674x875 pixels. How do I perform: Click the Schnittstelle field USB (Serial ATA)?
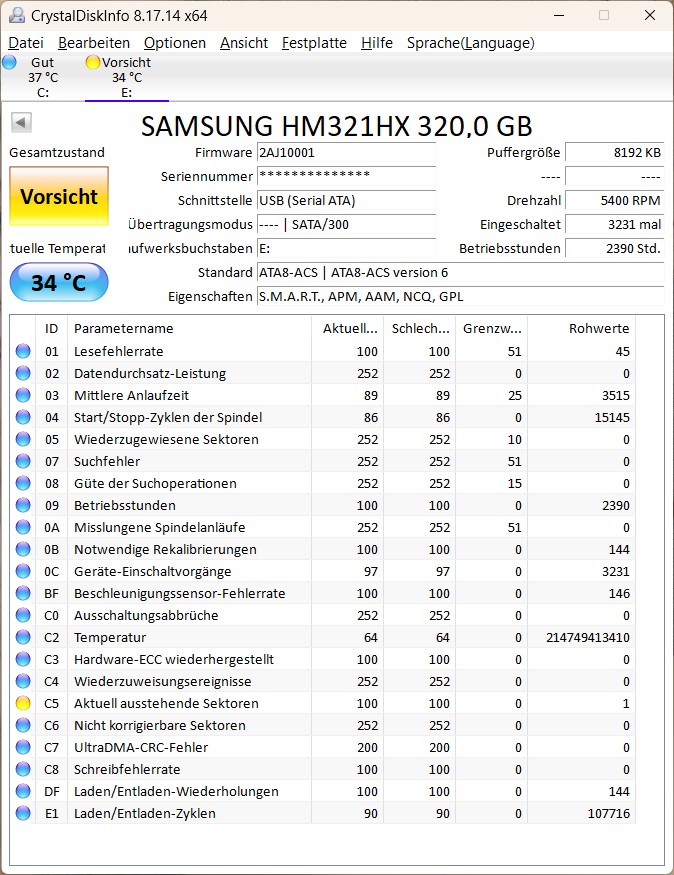click(346, 200)
